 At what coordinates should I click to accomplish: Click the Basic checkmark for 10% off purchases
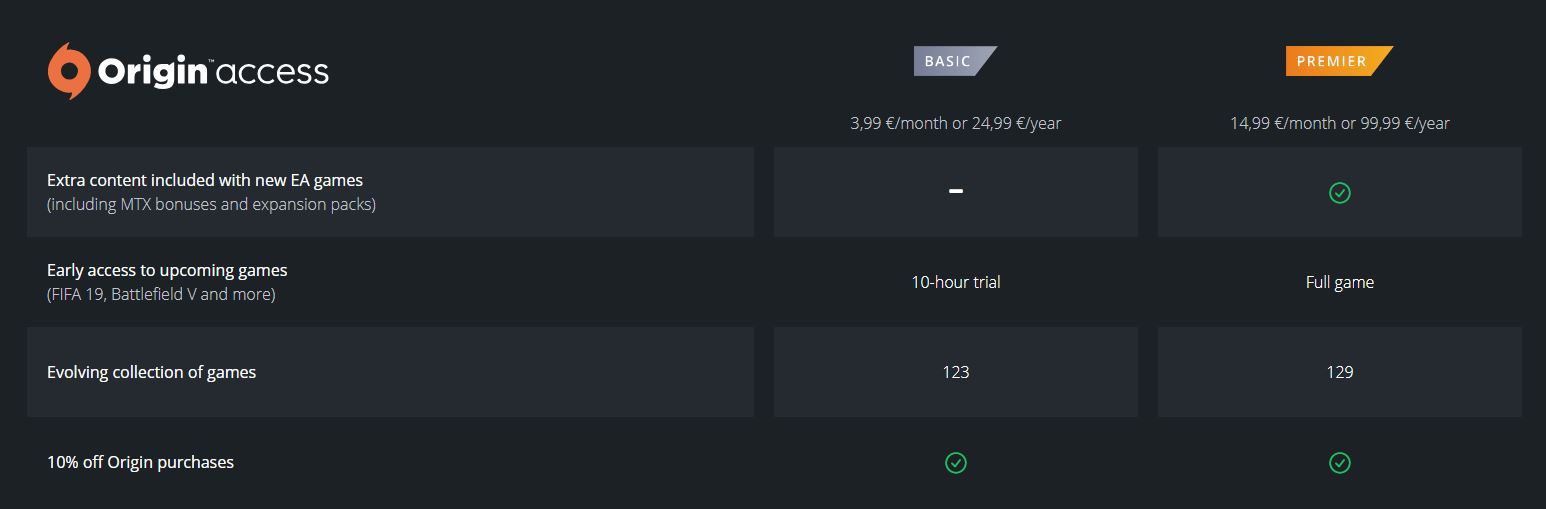click(956, 462)
